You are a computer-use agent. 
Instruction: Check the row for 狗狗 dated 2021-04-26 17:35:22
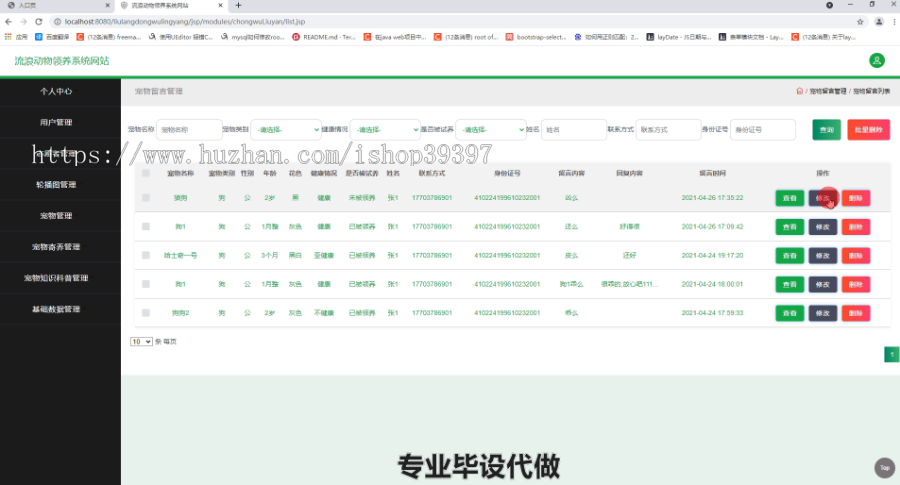tap(146, 198)
